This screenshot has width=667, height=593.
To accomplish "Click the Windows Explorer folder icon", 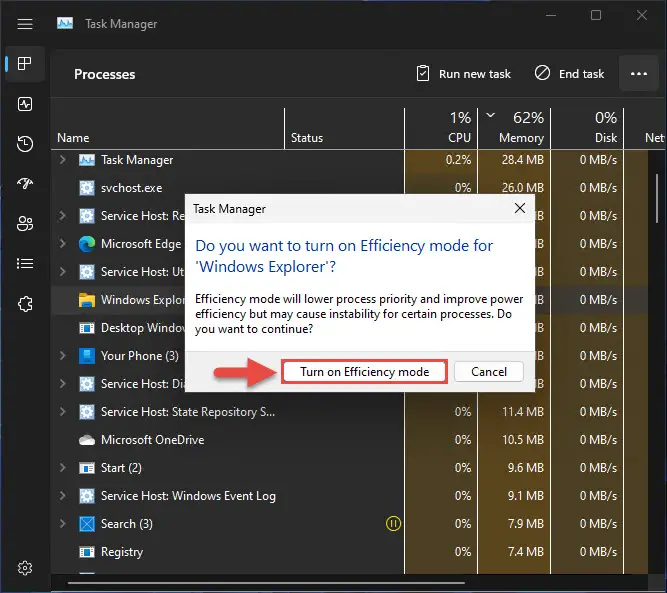I will point(87,300).
